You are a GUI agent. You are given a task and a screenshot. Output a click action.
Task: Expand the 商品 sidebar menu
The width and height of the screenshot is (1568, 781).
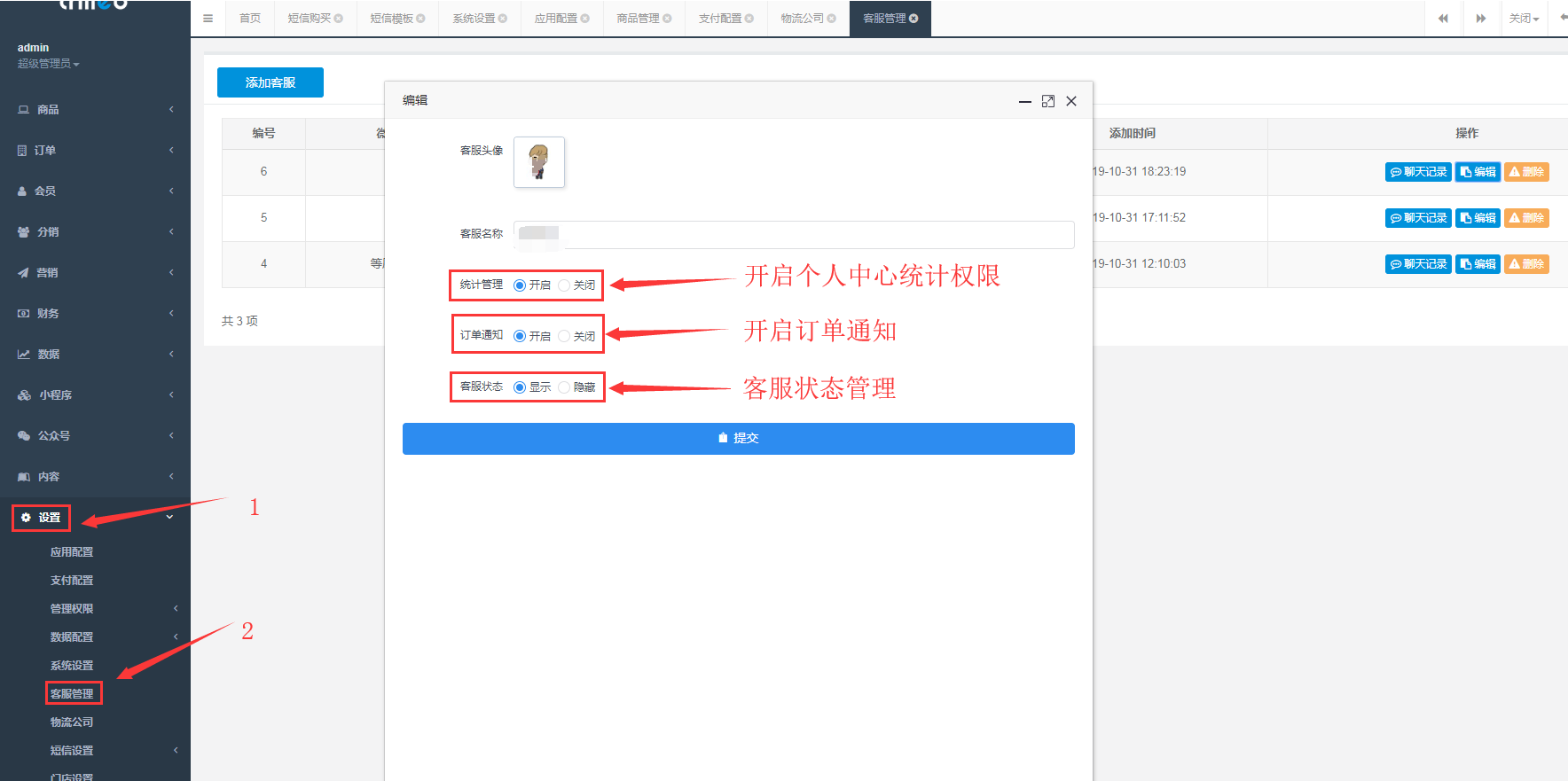tap(171, 109)
